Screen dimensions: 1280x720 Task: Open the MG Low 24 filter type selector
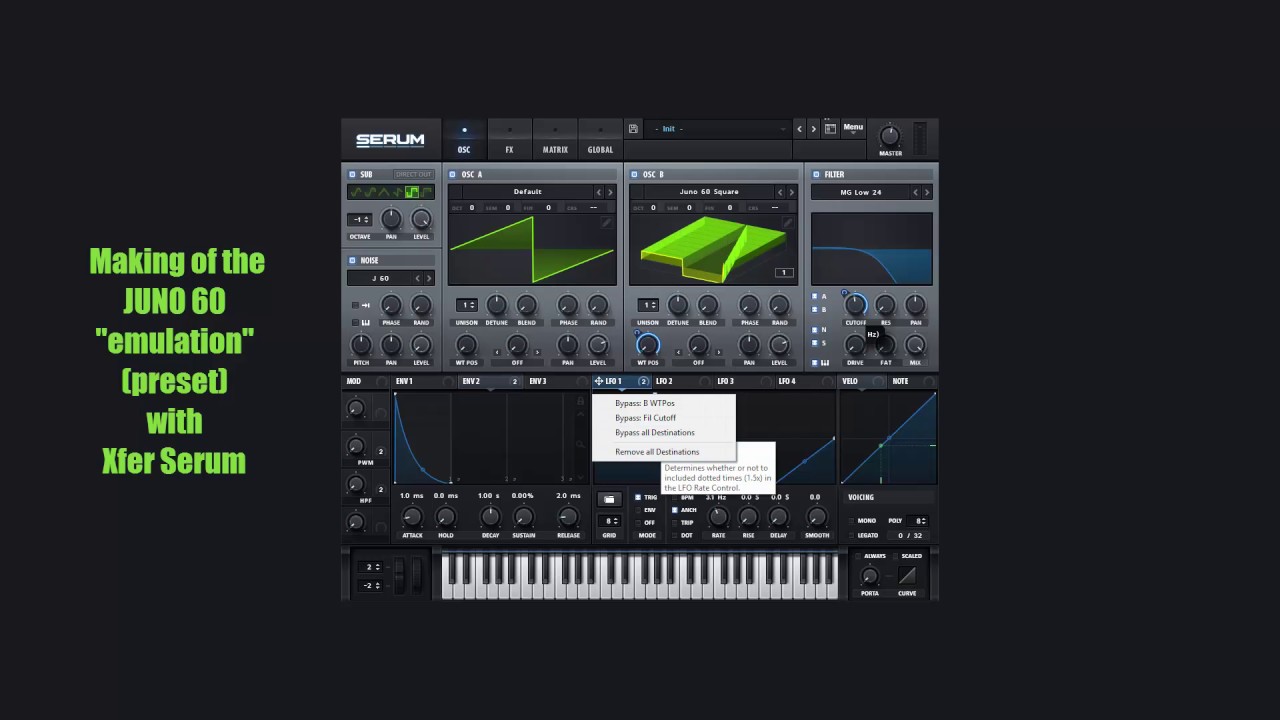pyautogui.click(x=861, y=192)
